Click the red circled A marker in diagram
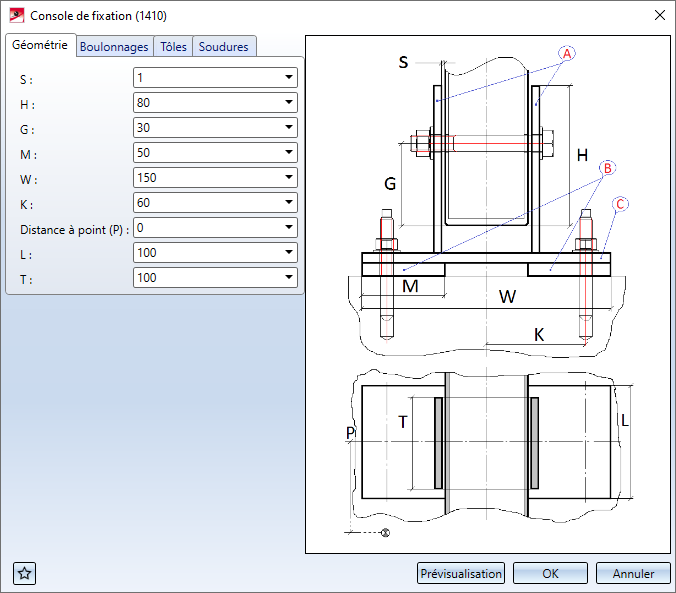Viewport: 676px width, 593px height. click(567, 54)
